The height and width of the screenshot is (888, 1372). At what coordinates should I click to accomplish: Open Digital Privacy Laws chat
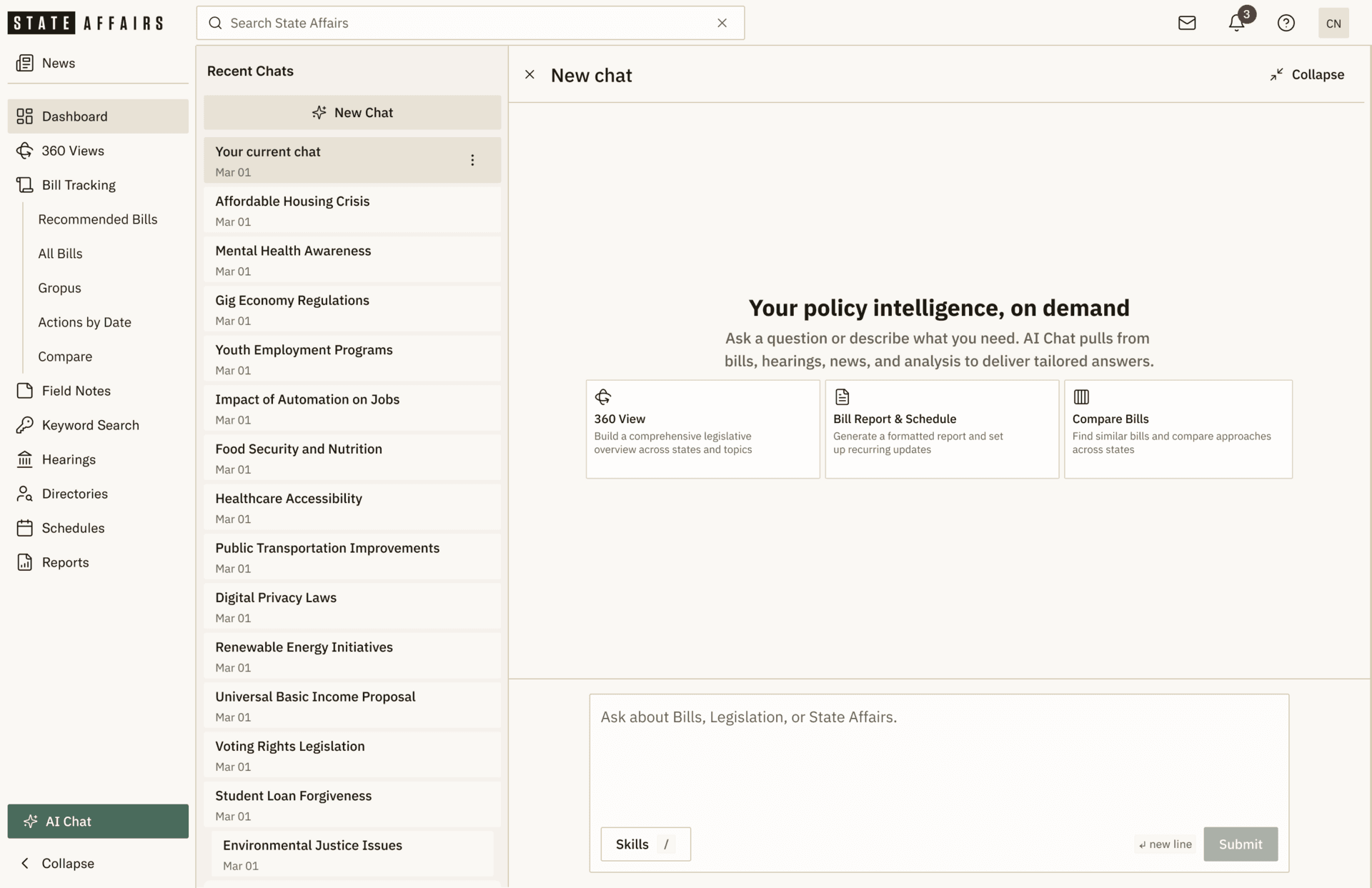[x=352, y=607]
